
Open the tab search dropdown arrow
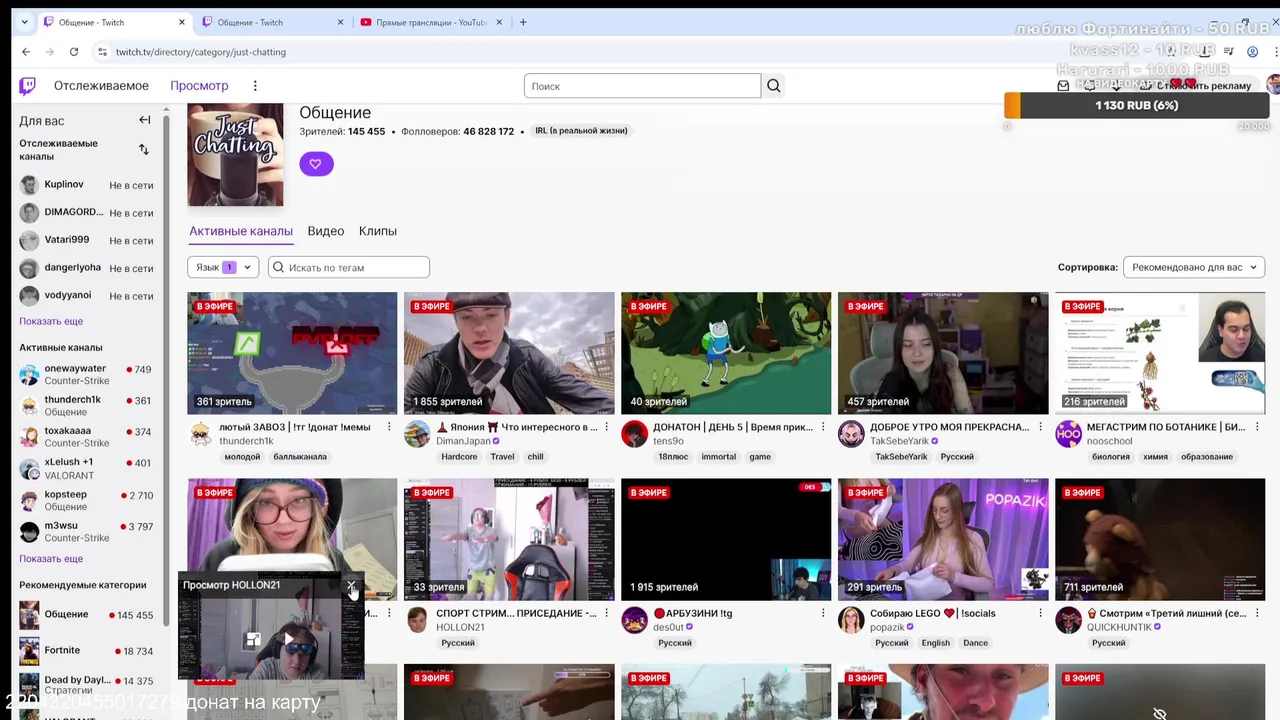tap(24, 22)
